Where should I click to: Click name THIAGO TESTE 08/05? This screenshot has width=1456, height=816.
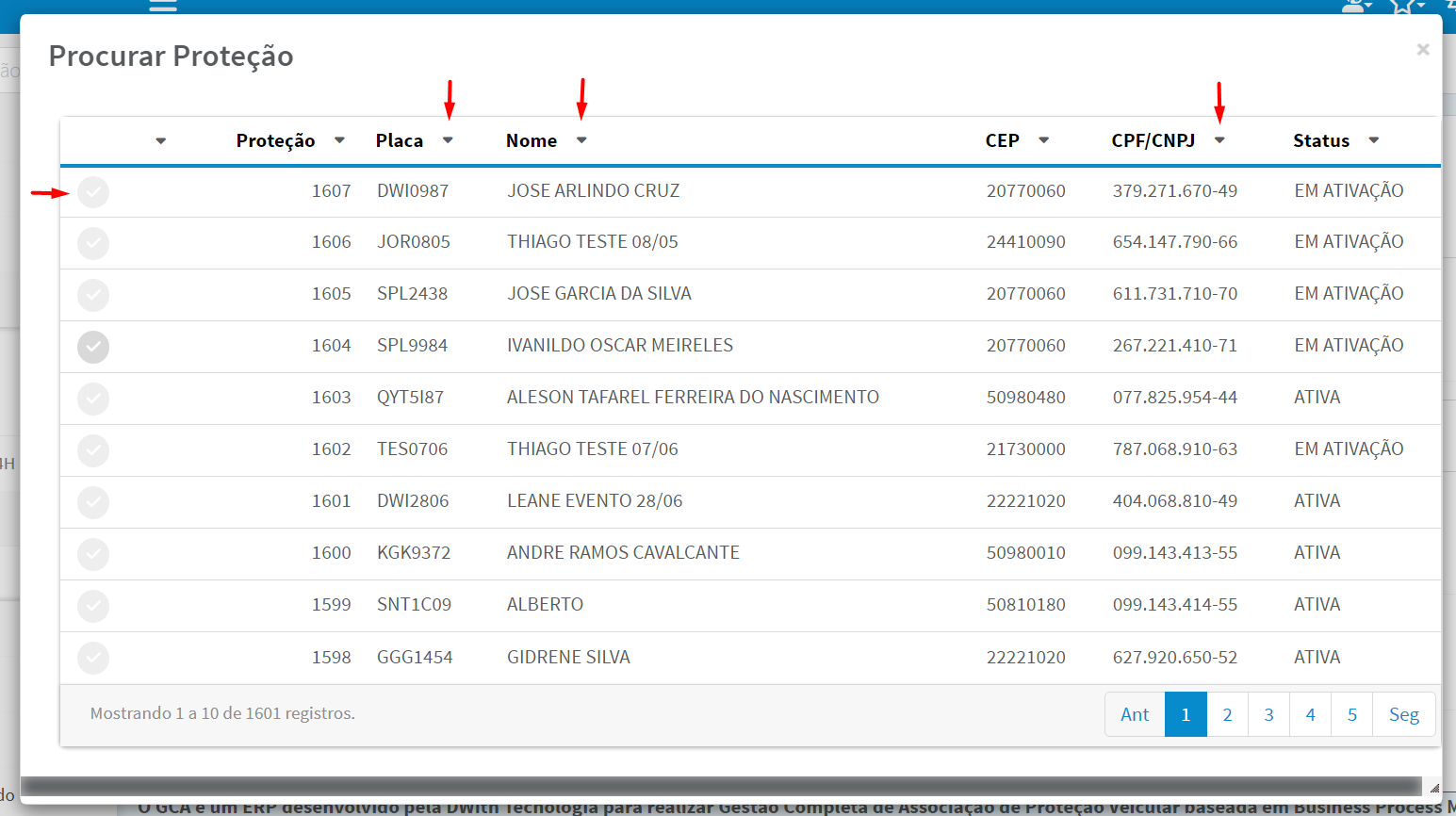(x=593, y=242)
